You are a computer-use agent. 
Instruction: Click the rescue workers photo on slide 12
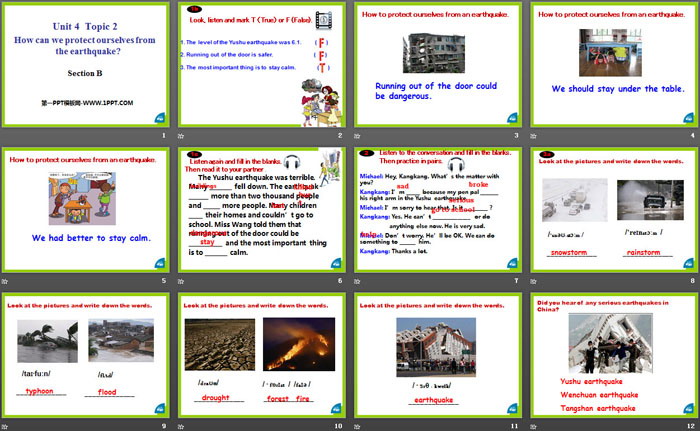pos(610,343)
